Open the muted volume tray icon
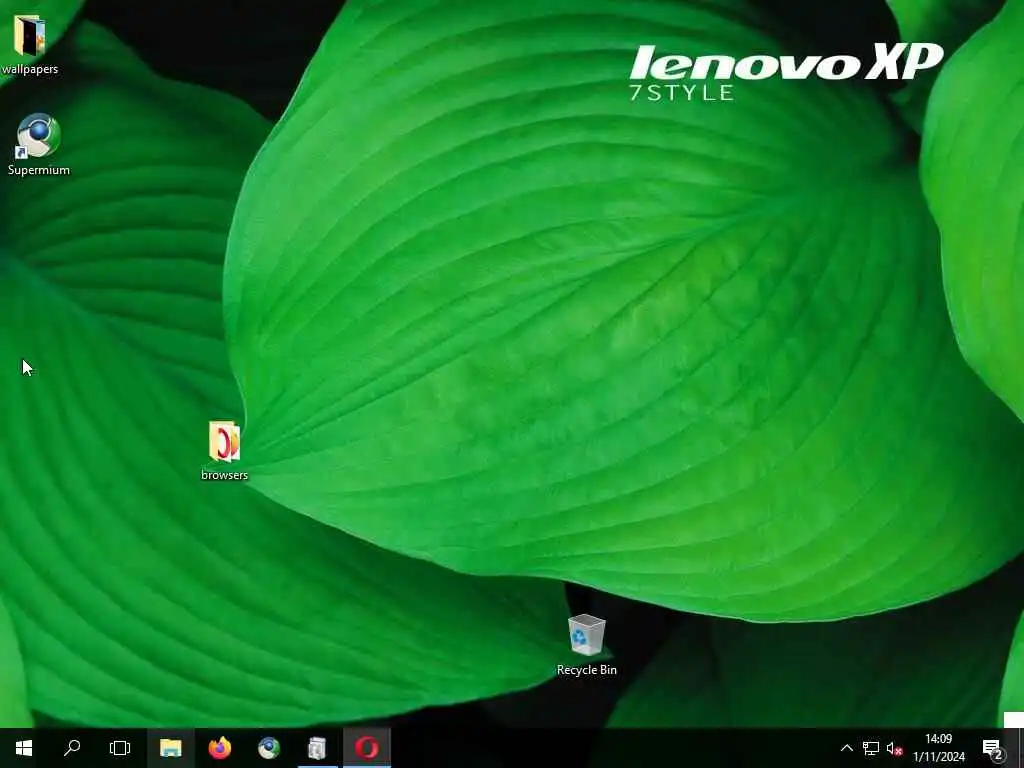This screenshot has width=1024, height=768. click(x=894, y=748)
